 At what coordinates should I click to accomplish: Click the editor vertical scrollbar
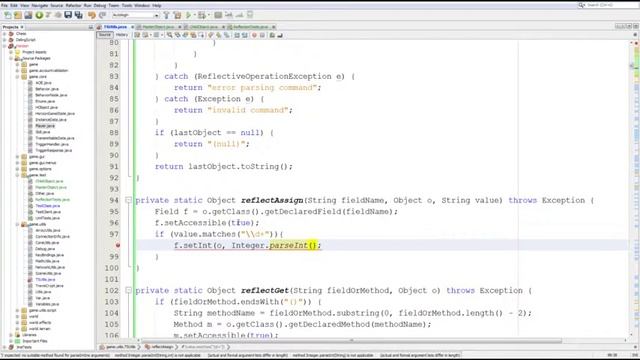point(632,65)
